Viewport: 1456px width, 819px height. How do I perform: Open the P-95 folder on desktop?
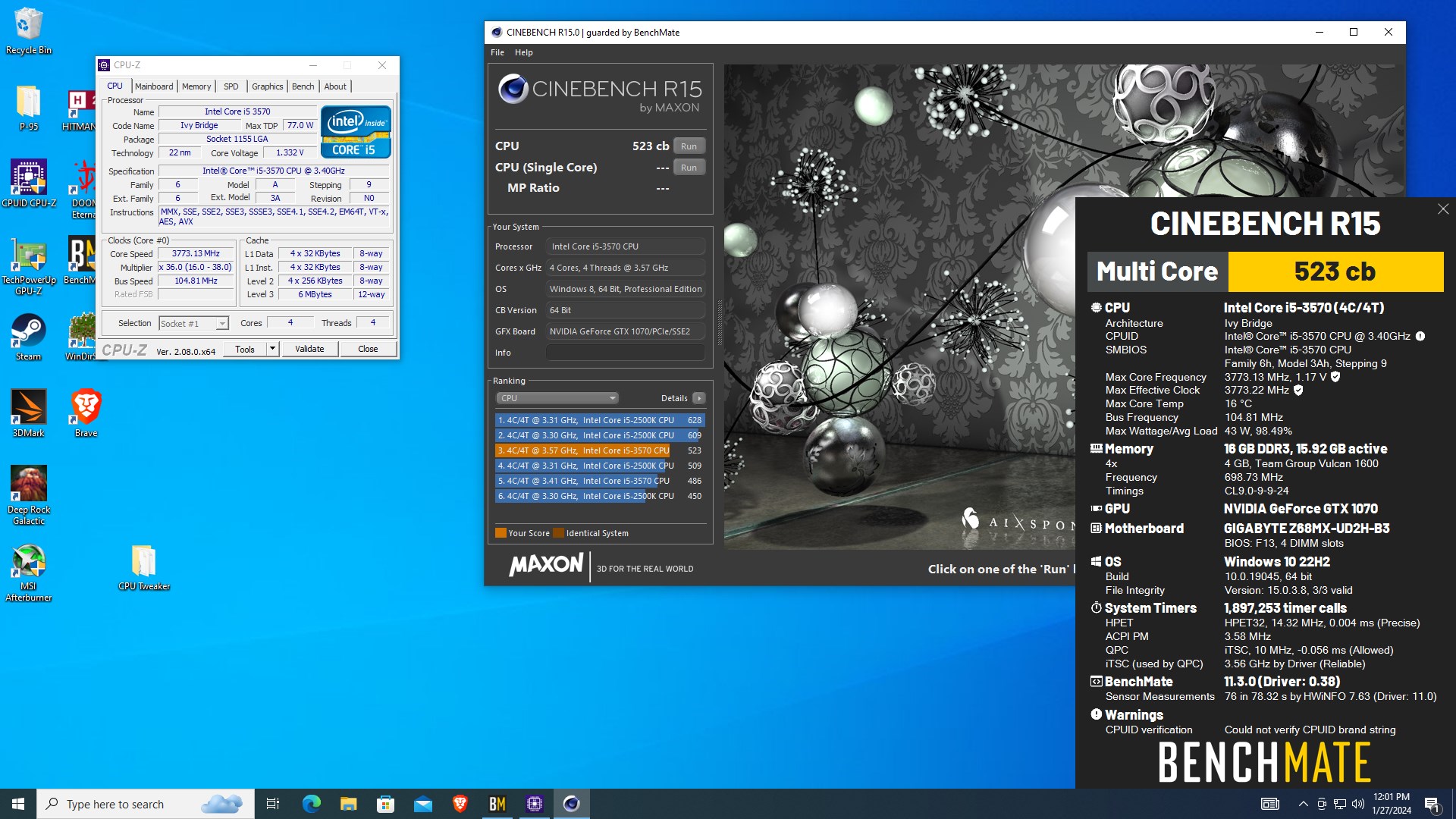(29, 108)
